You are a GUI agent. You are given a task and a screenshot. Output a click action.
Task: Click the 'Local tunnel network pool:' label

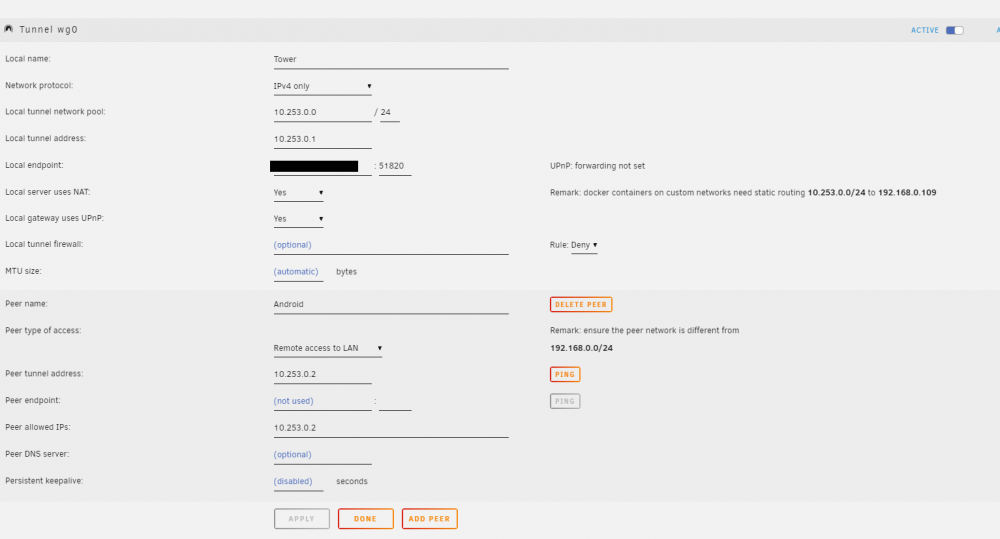(55, 112)
